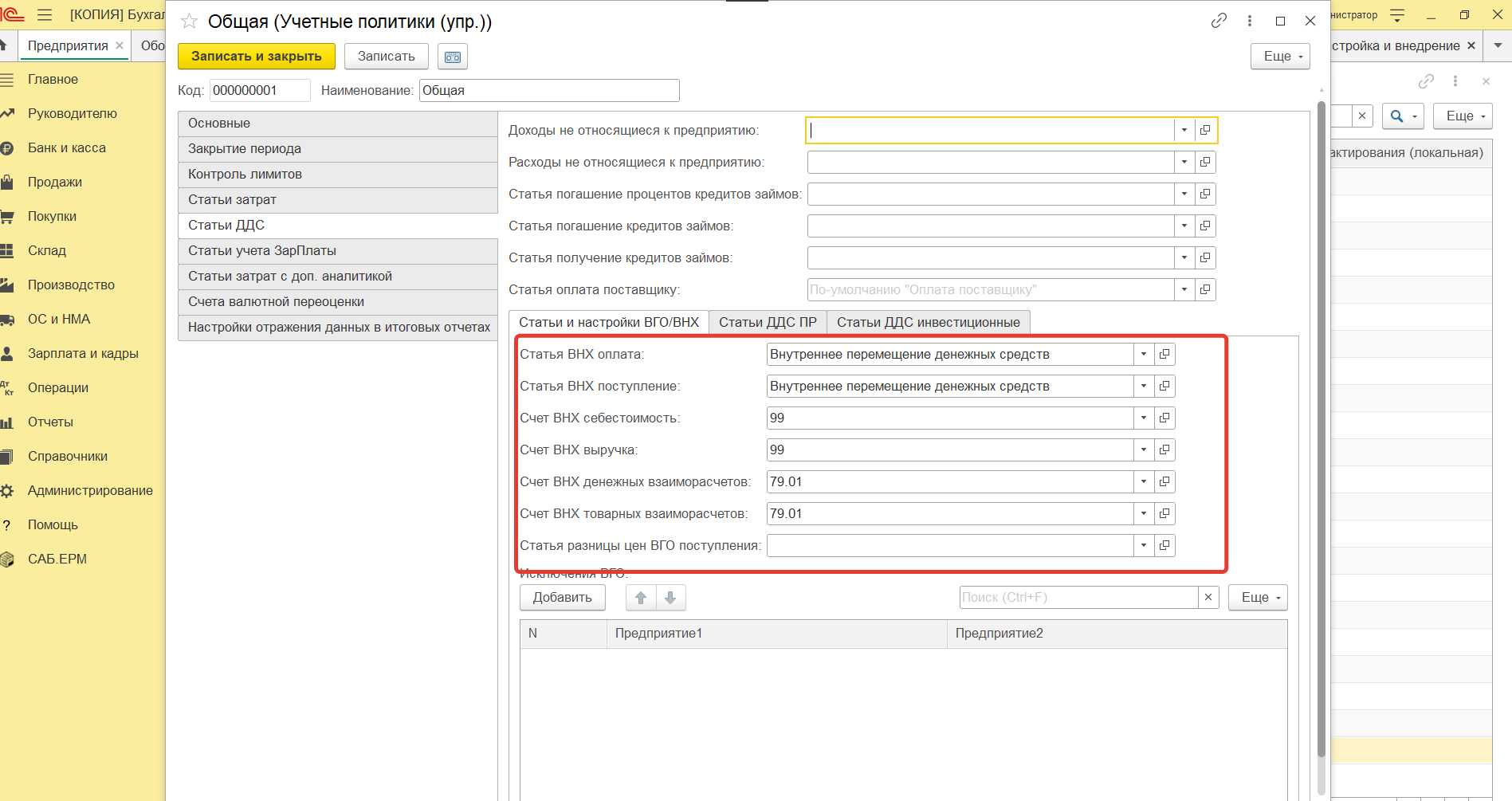The height and width of the screenshot is (801, 1512).
Task: Switch to the Статьи ДДС инвестиционные tab
Action: pos(929,323)
